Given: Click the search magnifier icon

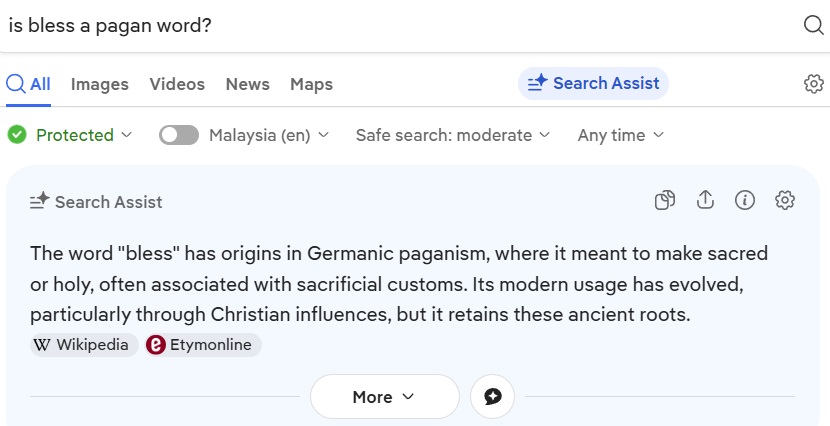Looking at the screenshot, I should (x=813, y=25).
